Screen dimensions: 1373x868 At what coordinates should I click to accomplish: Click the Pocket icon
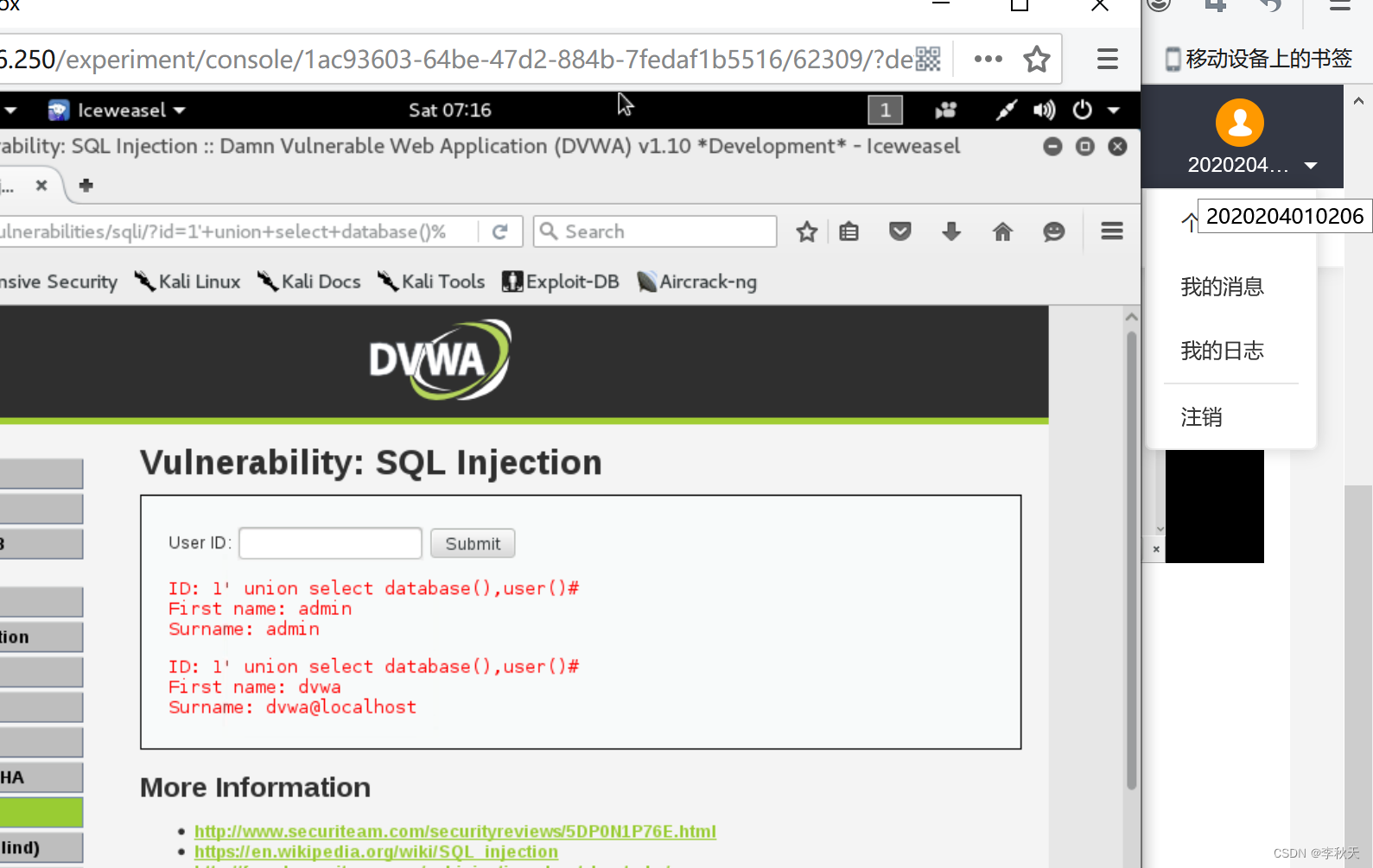pyautogui.click(x=900, y=231)
